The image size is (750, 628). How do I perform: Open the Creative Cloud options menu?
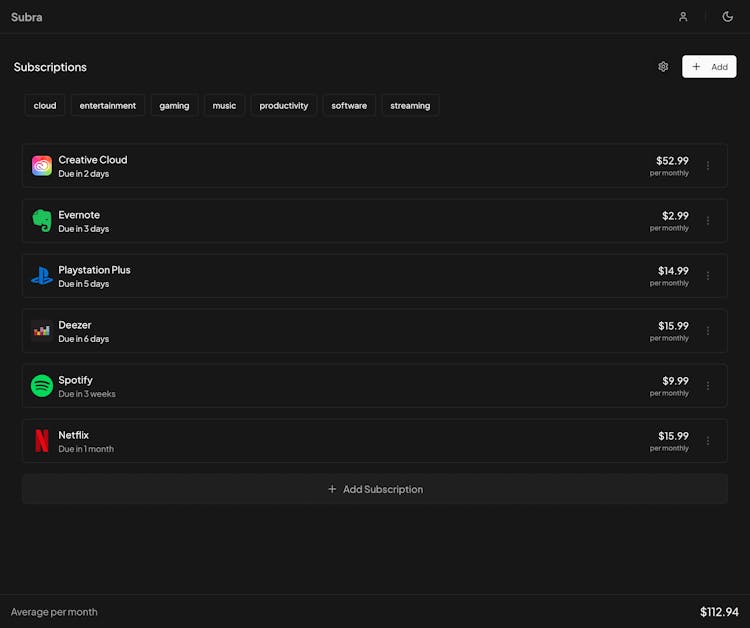point(708,166)
